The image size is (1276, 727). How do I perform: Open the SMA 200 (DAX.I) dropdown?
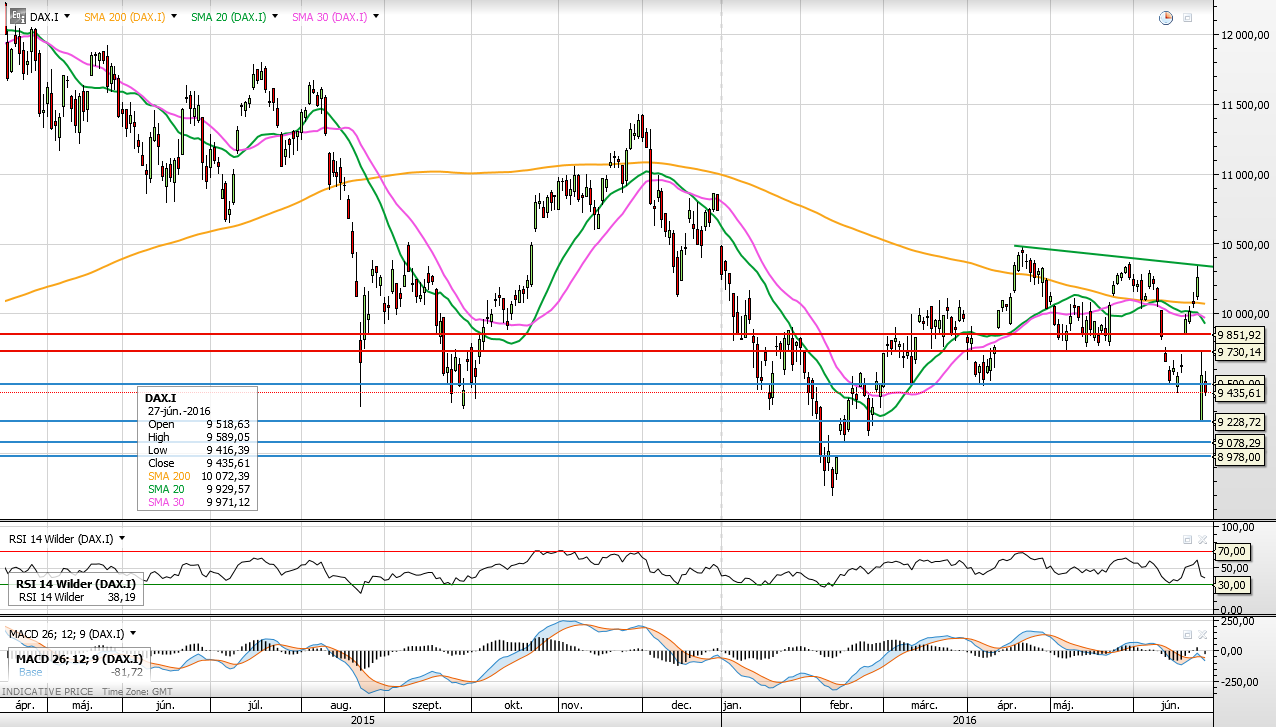click(175, 17)
